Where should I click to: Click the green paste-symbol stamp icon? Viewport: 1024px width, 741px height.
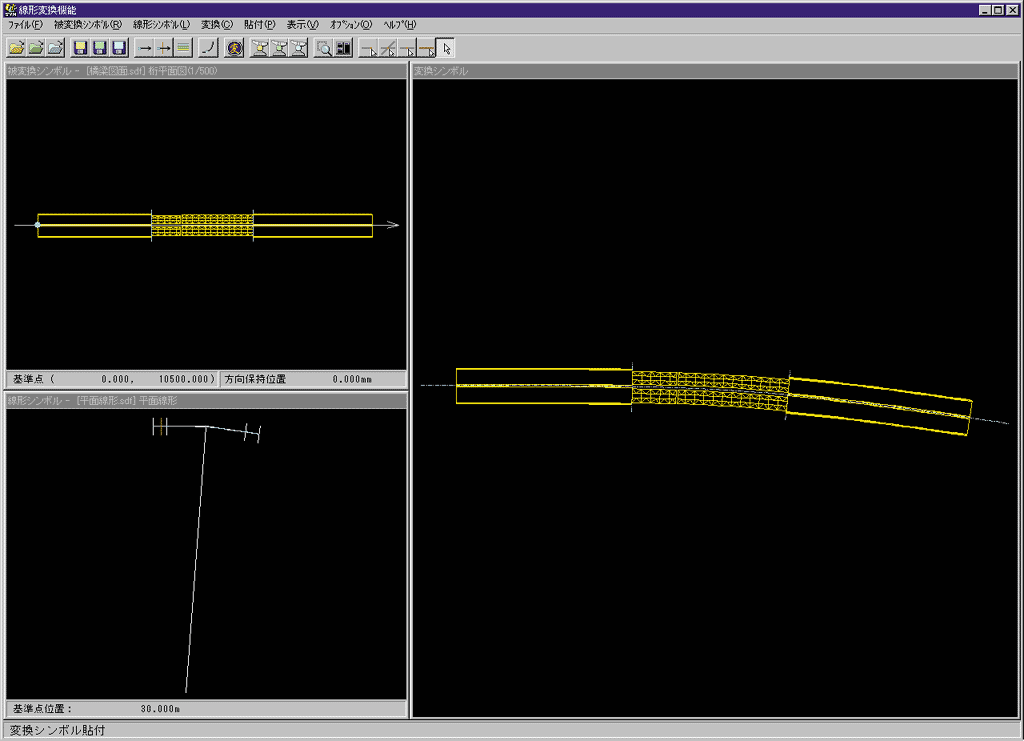280,48
